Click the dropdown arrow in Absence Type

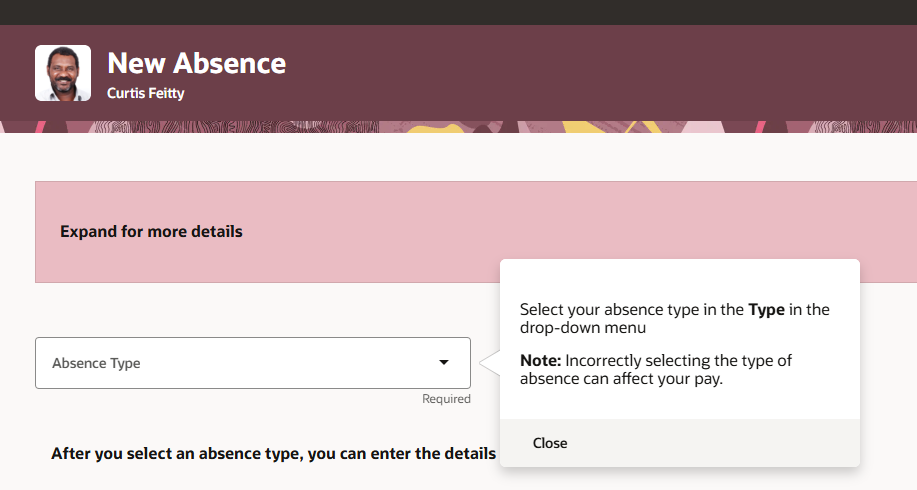click(444, 363)
